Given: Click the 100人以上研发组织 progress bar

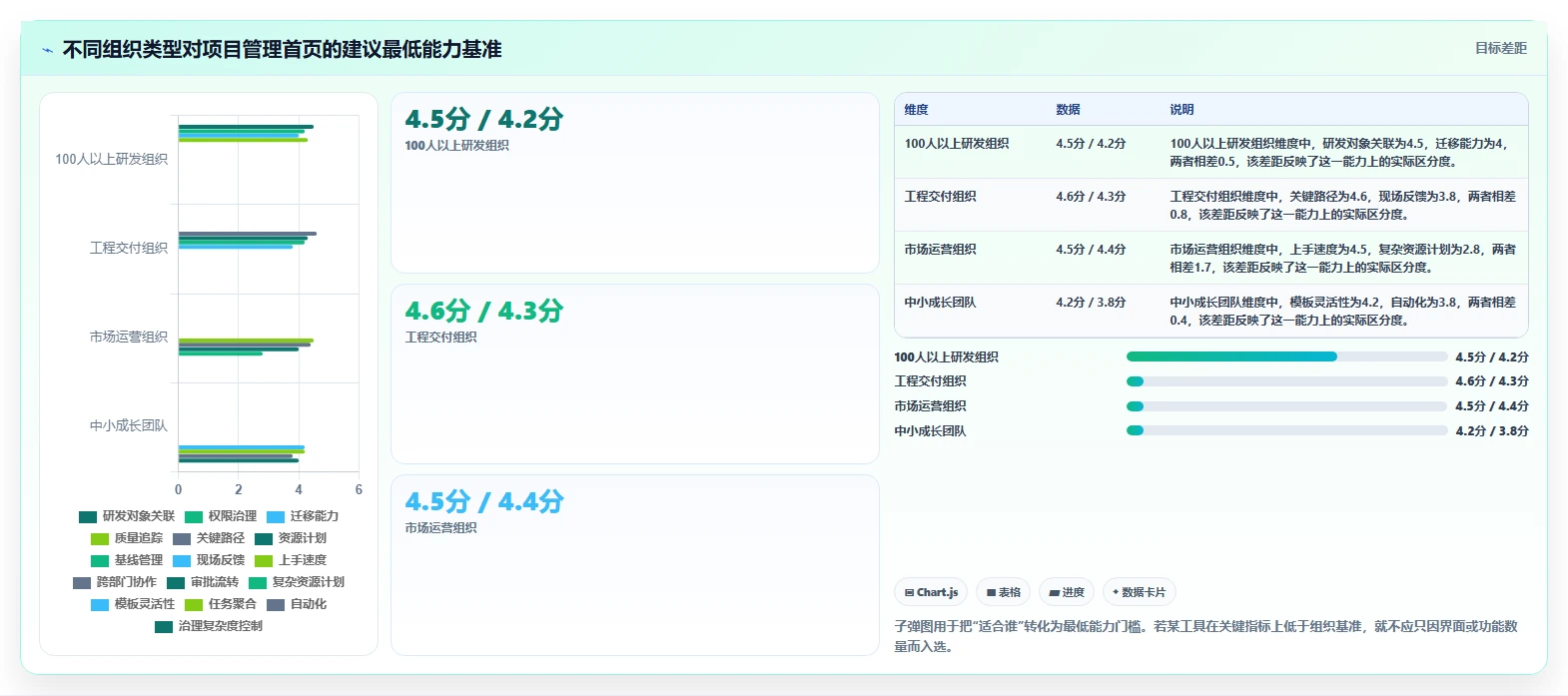Looking at the screenshot, I should pyautogui.click(x=1286, y=356).
